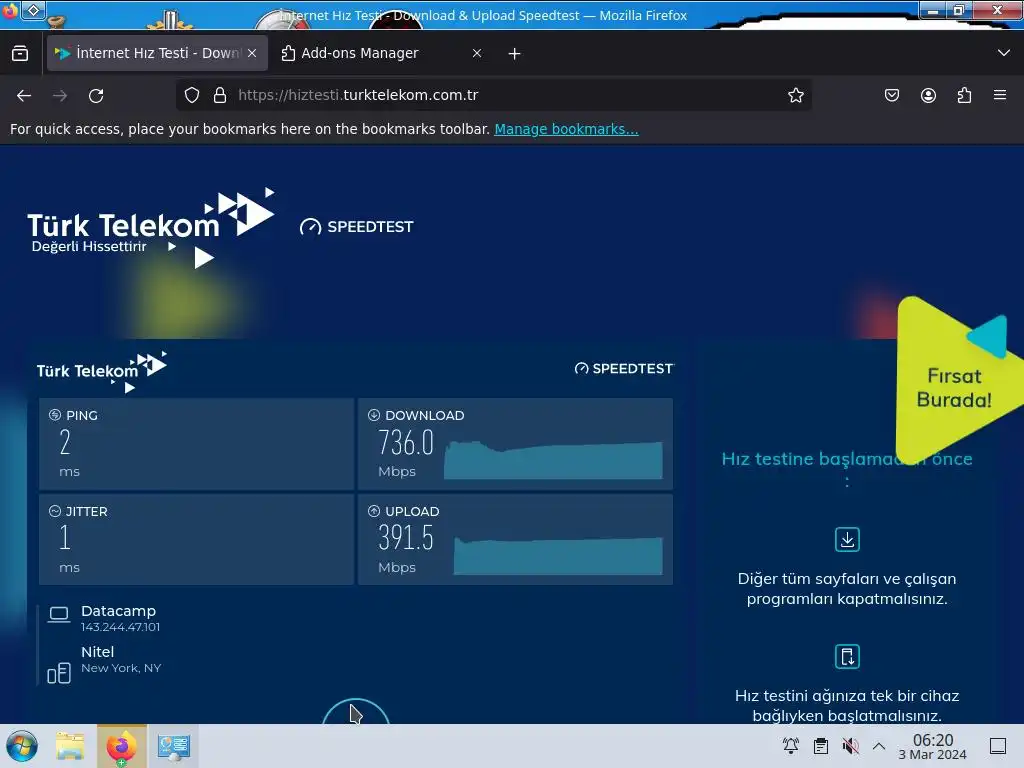Open the Windows Start button
This screenshot has height=768, width=1024.
22,746
